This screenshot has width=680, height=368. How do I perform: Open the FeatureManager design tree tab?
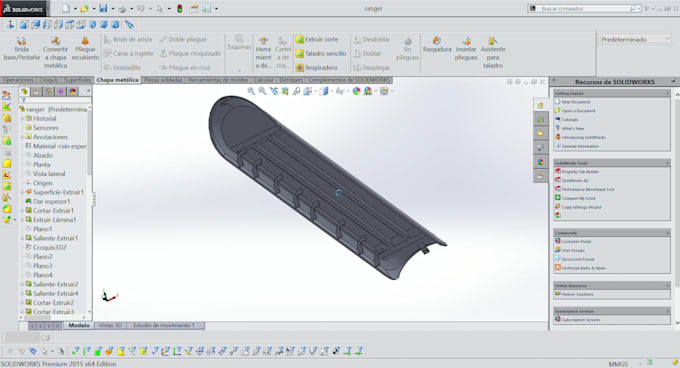24,91
